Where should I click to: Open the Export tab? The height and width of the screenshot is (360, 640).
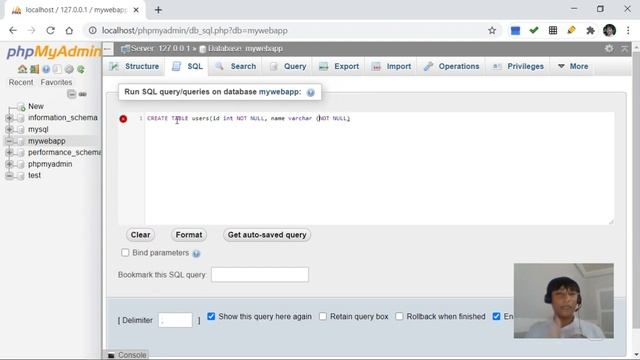click(340, 66)
